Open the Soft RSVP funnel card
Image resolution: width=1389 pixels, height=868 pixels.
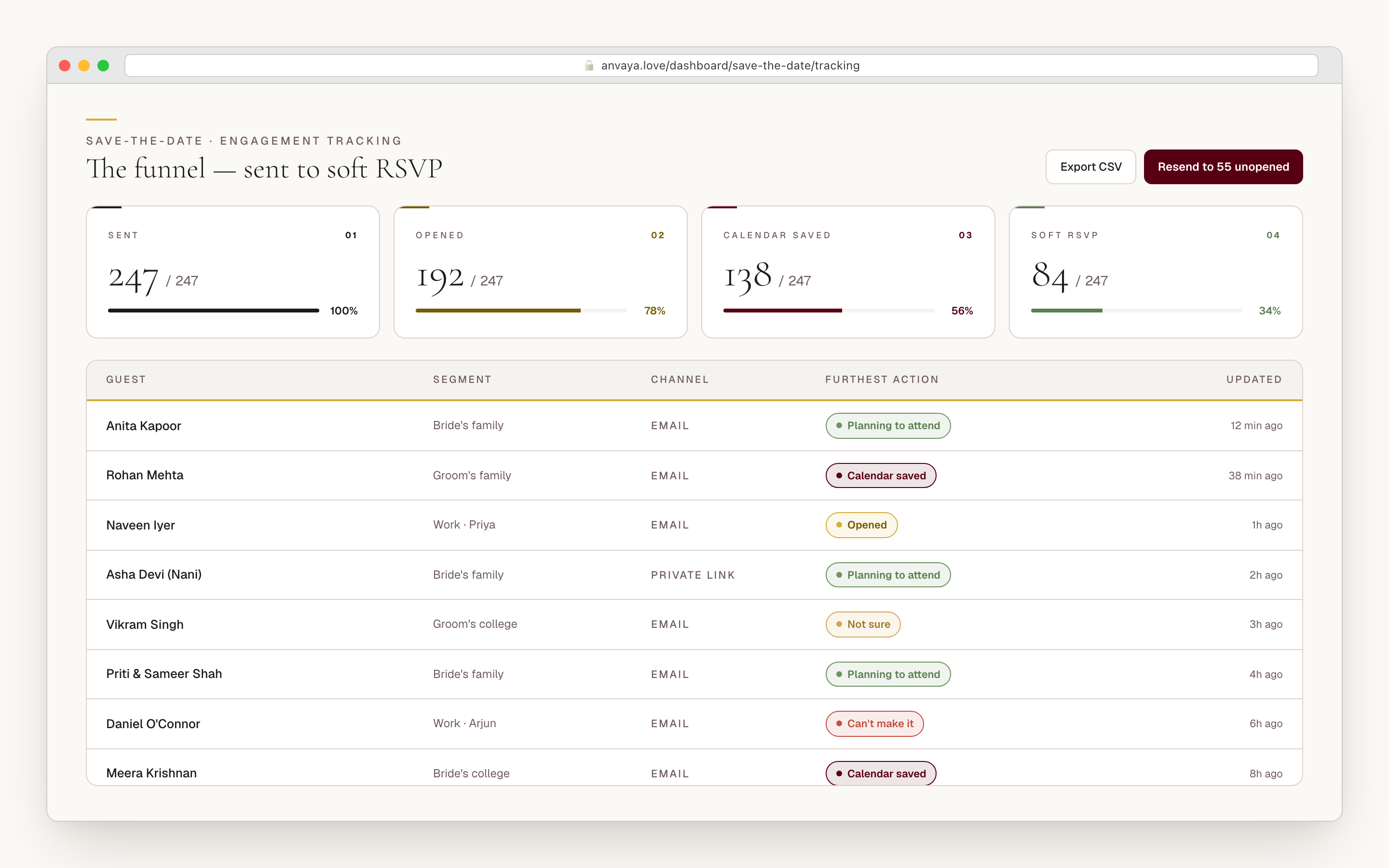pos(1156,272)
